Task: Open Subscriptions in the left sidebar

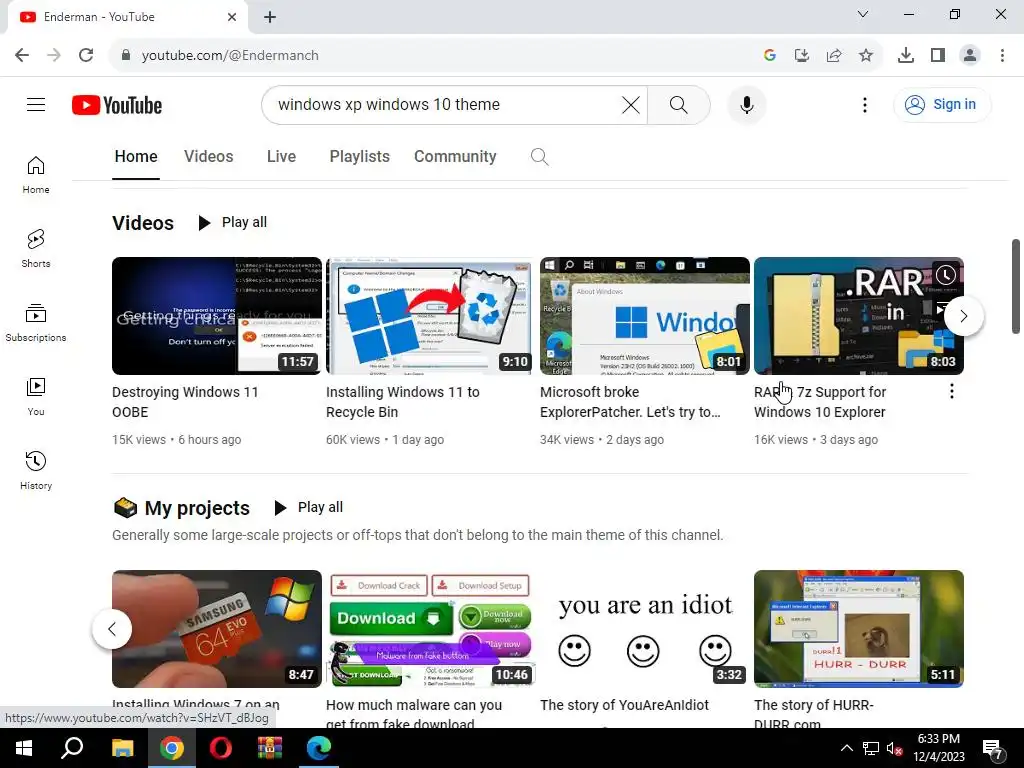Action: (x=36, y=323)
